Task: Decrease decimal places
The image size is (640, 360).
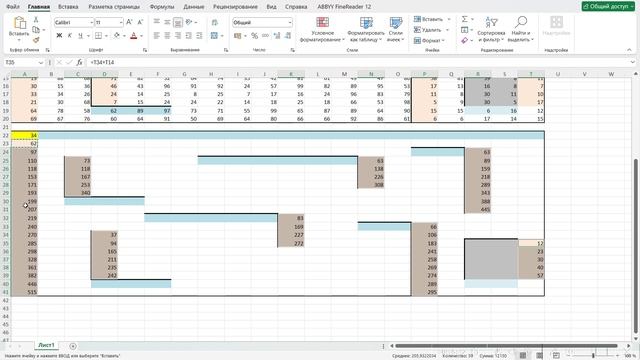Action: coord(288,36)
